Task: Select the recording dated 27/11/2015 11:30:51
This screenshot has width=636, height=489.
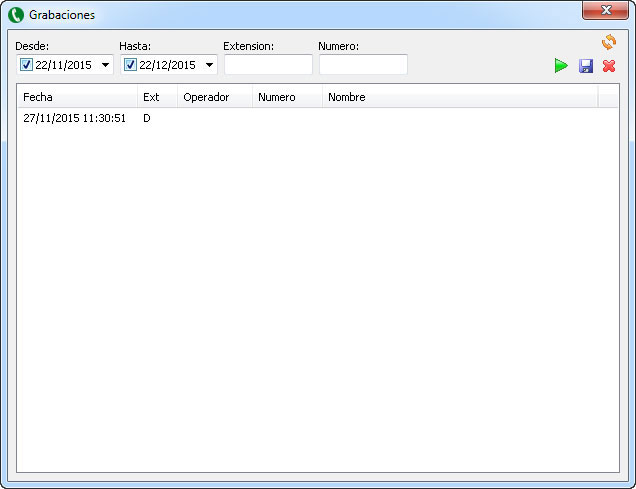Action: pyautogui.click(x=75, y=118)
